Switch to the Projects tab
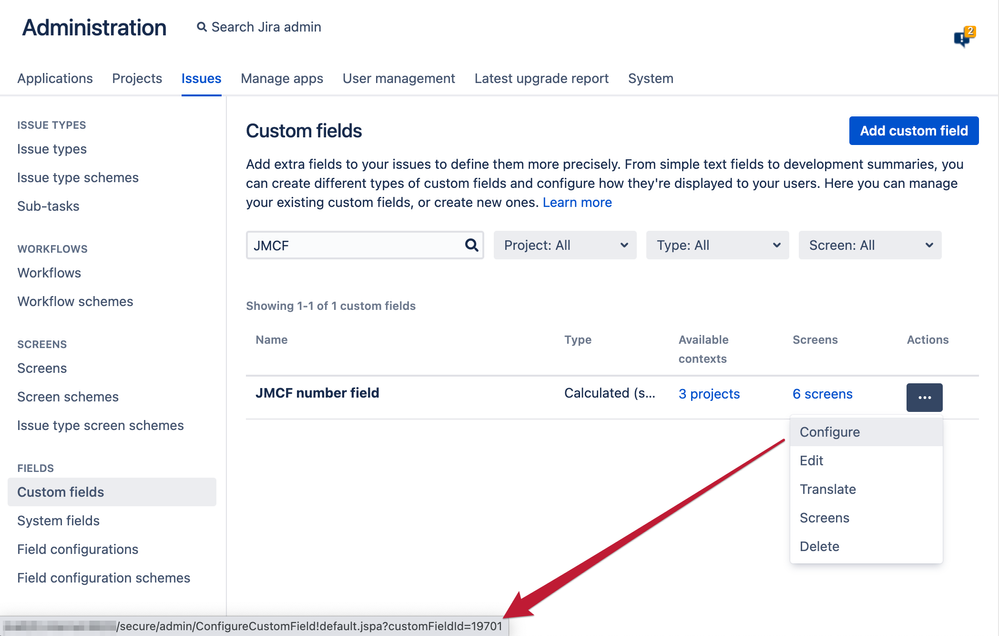This screenshot has height=636, width=999. click(x=137, y=78)
